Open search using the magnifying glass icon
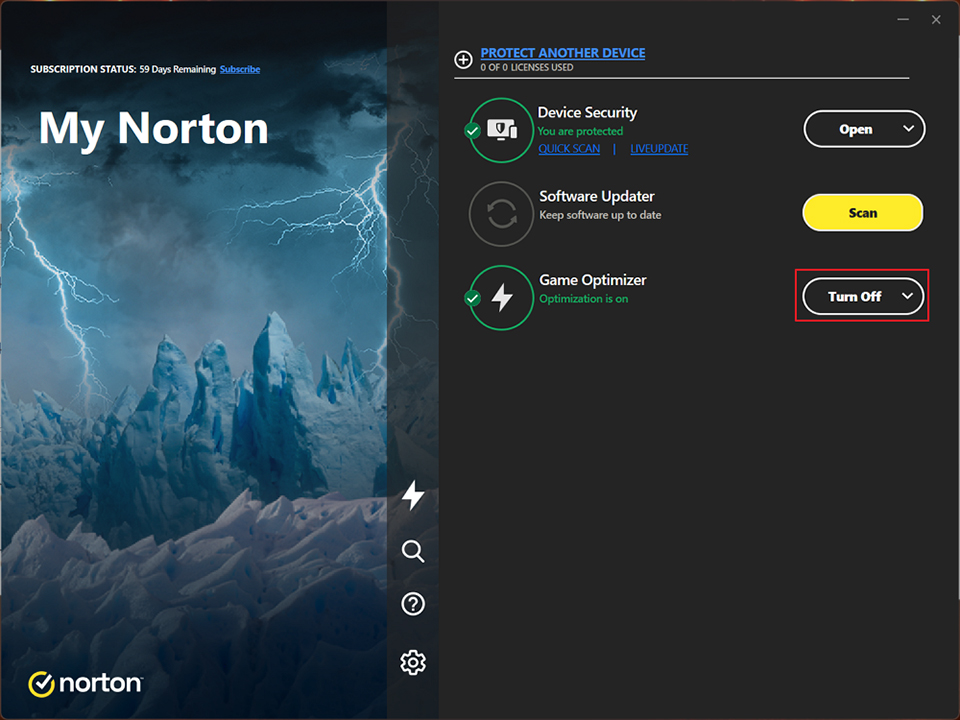 [413, 551]
